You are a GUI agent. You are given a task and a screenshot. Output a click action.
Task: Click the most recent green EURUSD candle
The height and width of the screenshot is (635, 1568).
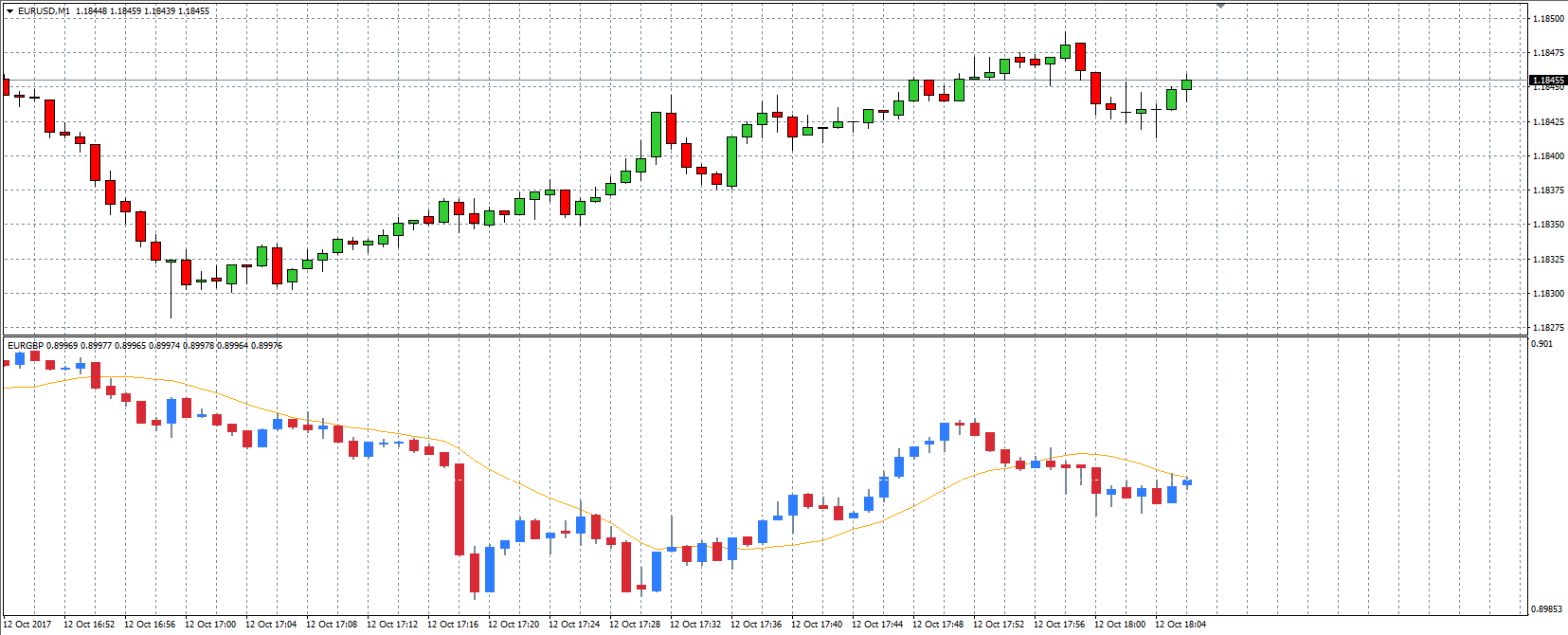(1186, 84)
